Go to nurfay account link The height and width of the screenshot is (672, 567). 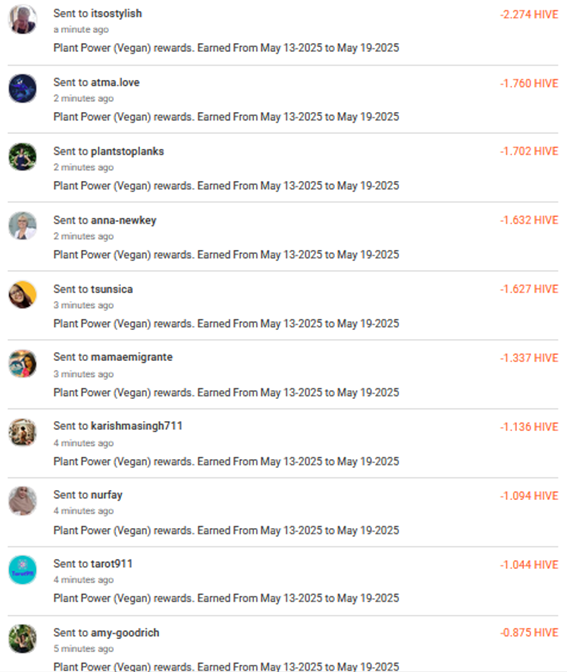click(x=107, y=495)
